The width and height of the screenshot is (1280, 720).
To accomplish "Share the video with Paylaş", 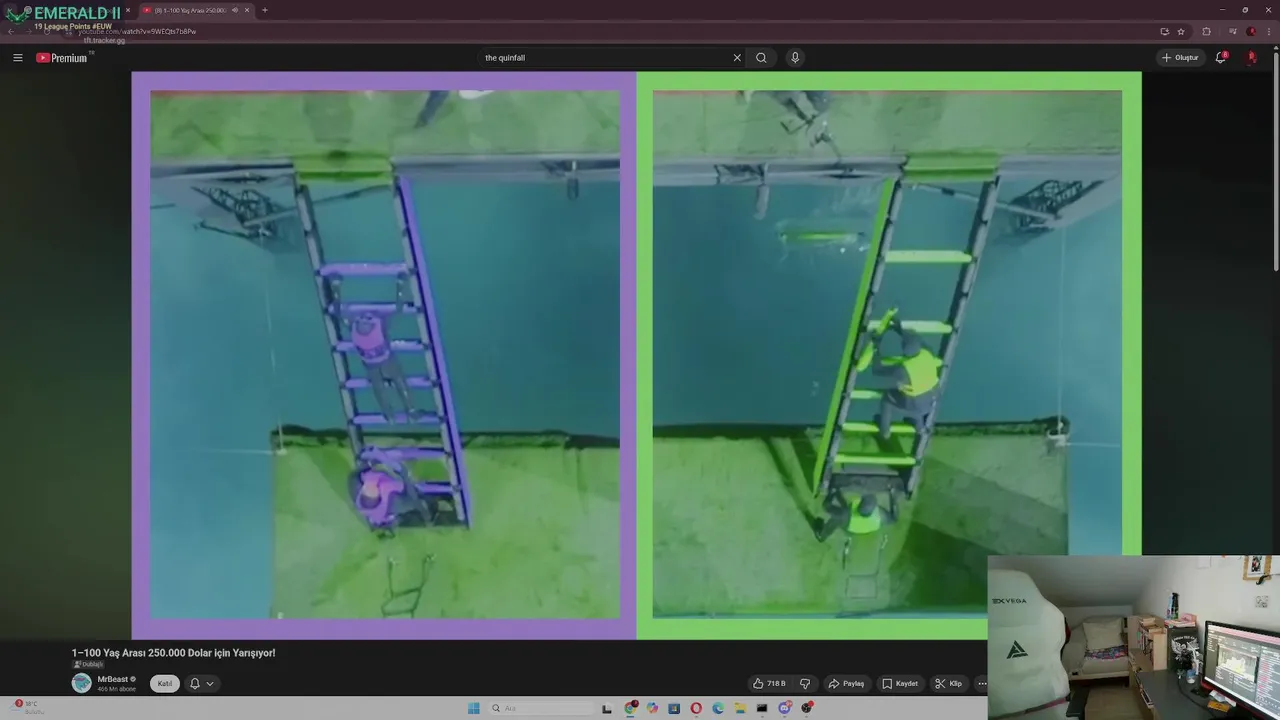I will click(846, 684).
